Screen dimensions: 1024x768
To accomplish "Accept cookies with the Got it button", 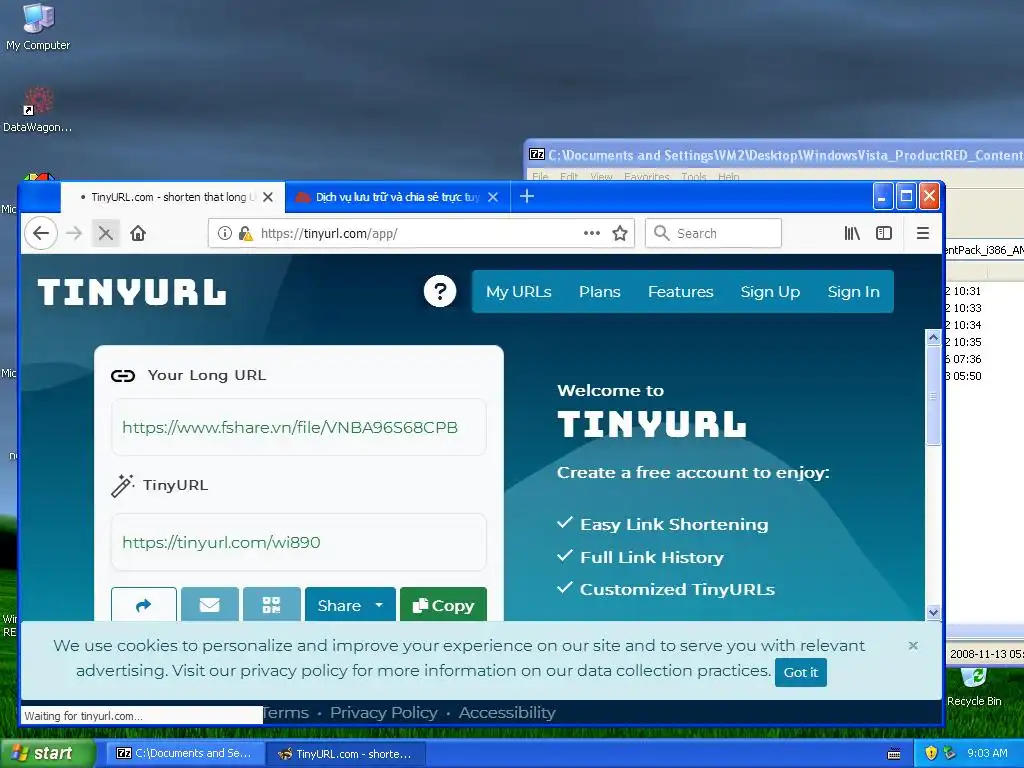I will click(801, 672).
